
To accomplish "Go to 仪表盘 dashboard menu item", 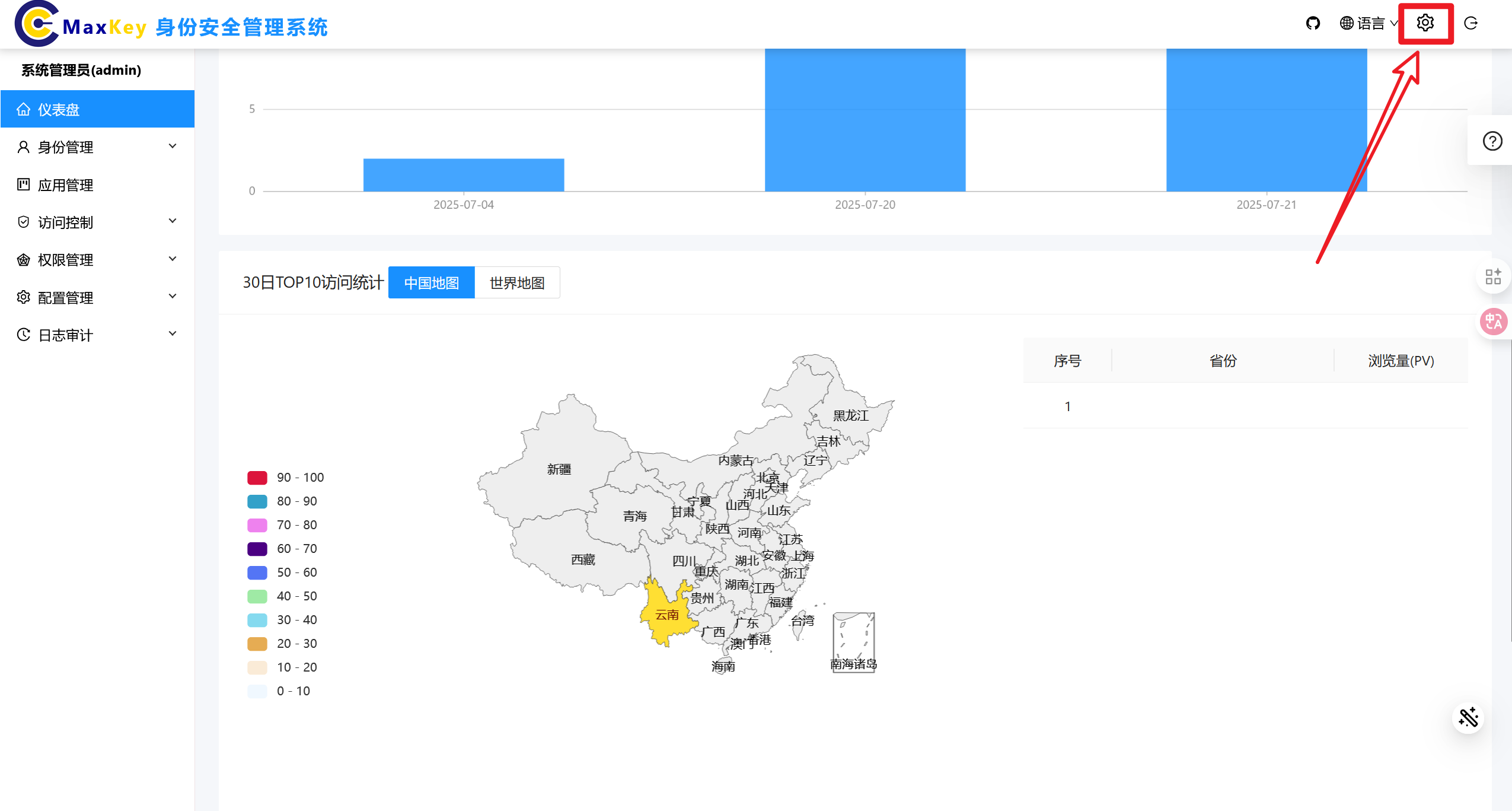I will point(58,110).
